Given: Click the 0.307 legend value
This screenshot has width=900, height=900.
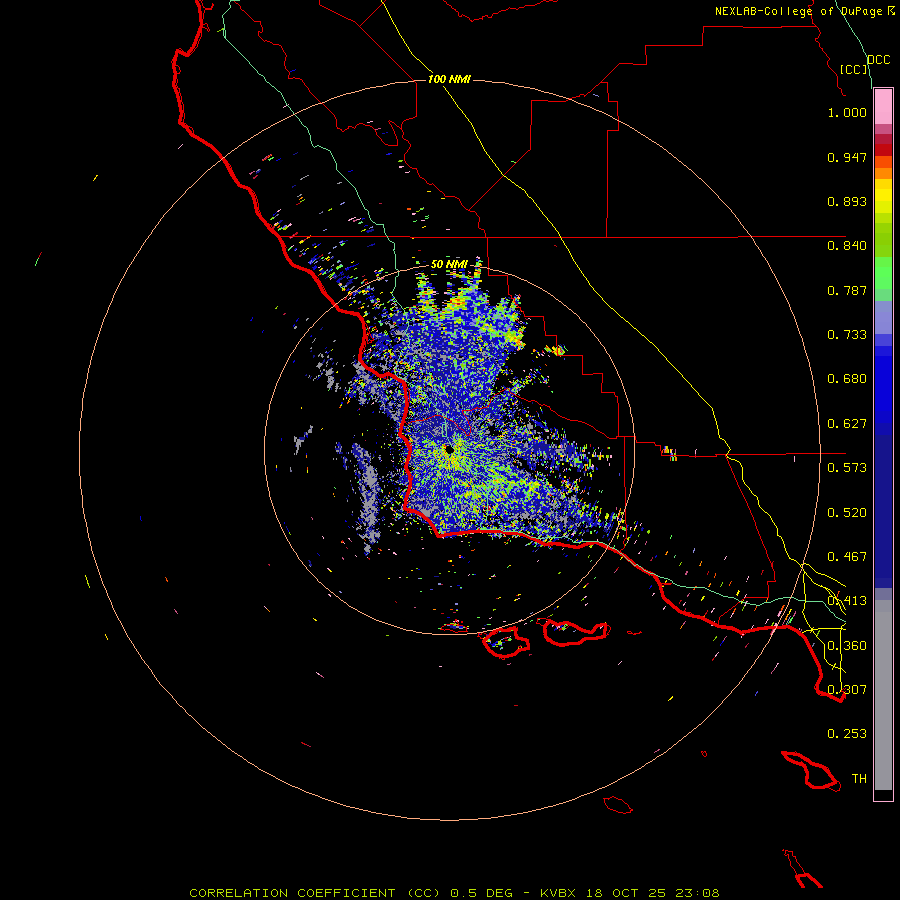Looking at the screenshot, I should (x=847, y=689).
